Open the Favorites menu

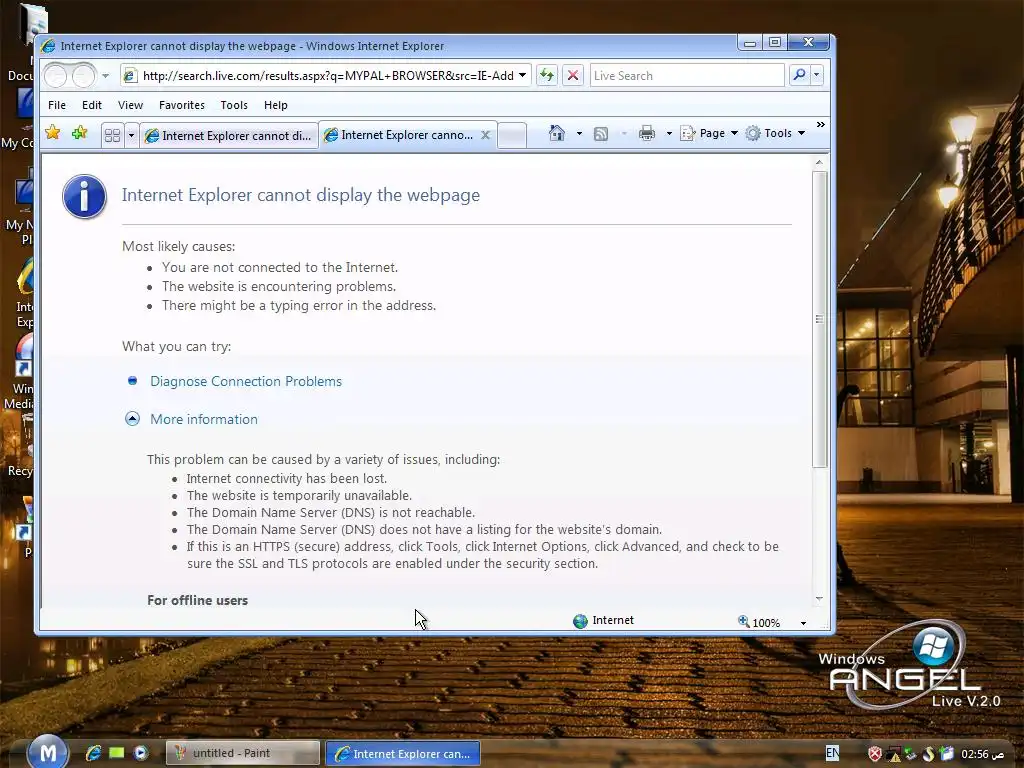[x=182, y=105]
